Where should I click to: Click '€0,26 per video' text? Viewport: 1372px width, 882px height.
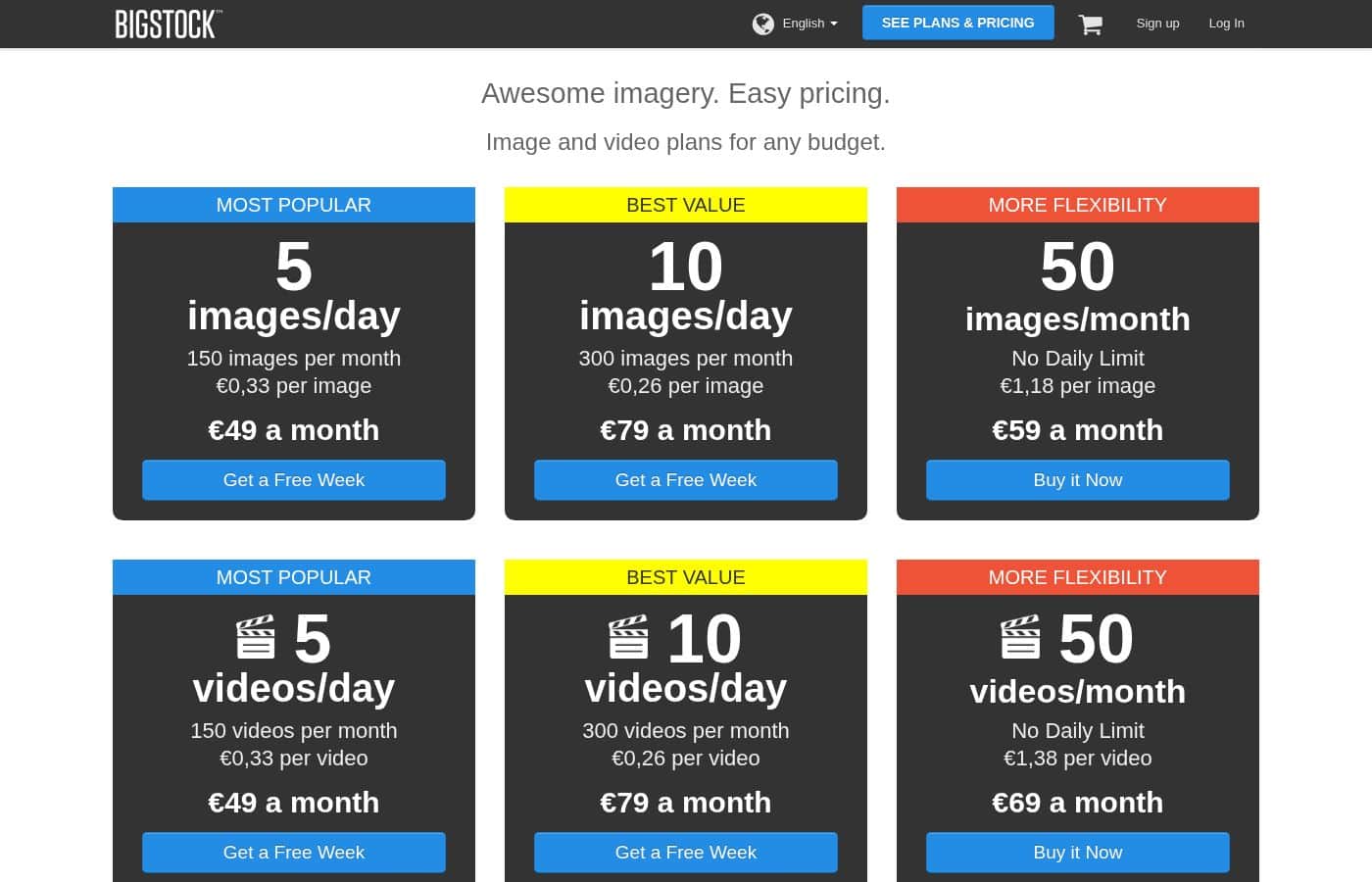[x=686, y=759]
